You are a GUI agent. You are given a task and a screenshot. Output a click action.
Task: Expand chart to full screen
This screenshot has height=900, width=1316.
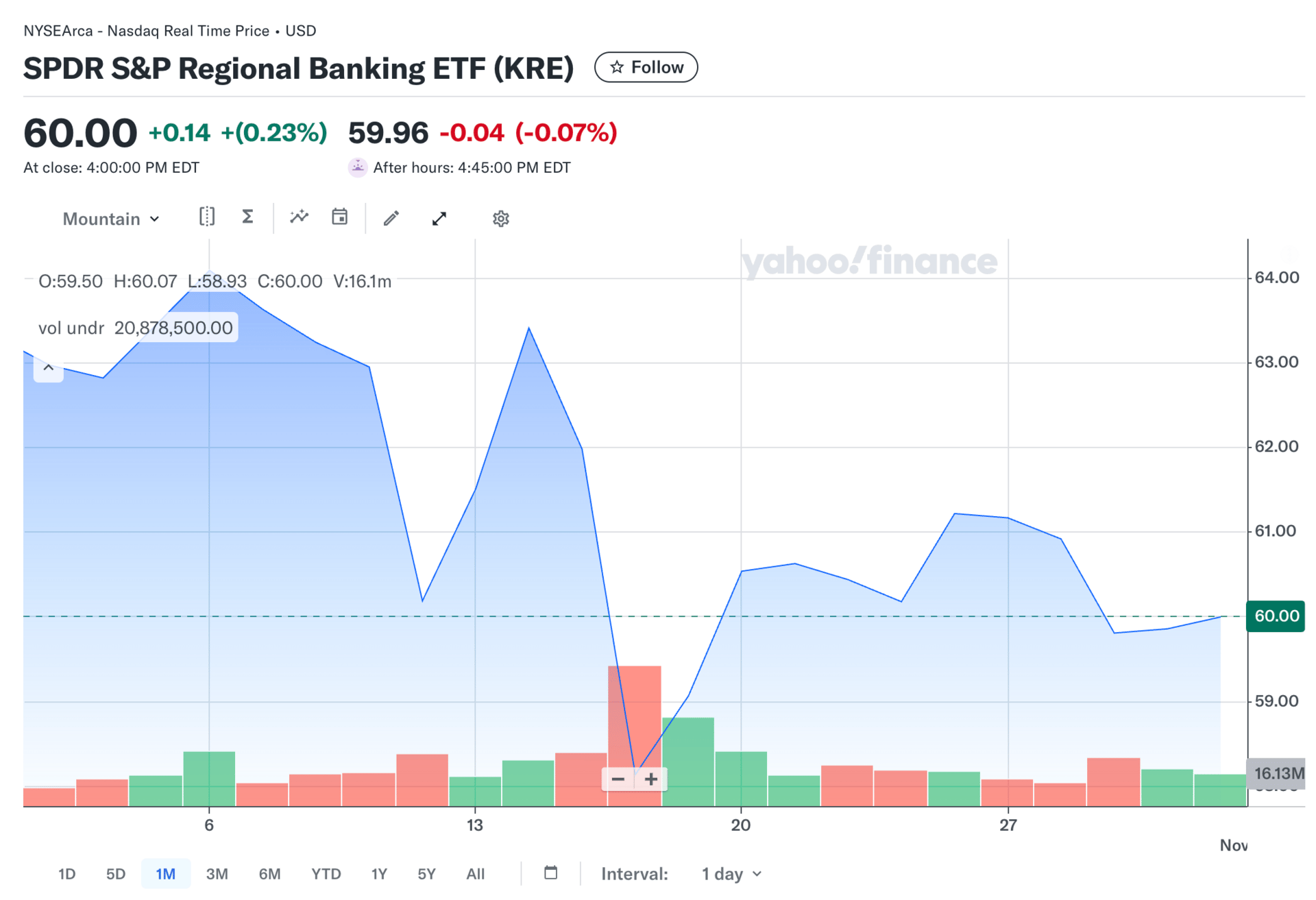[439, 218]
